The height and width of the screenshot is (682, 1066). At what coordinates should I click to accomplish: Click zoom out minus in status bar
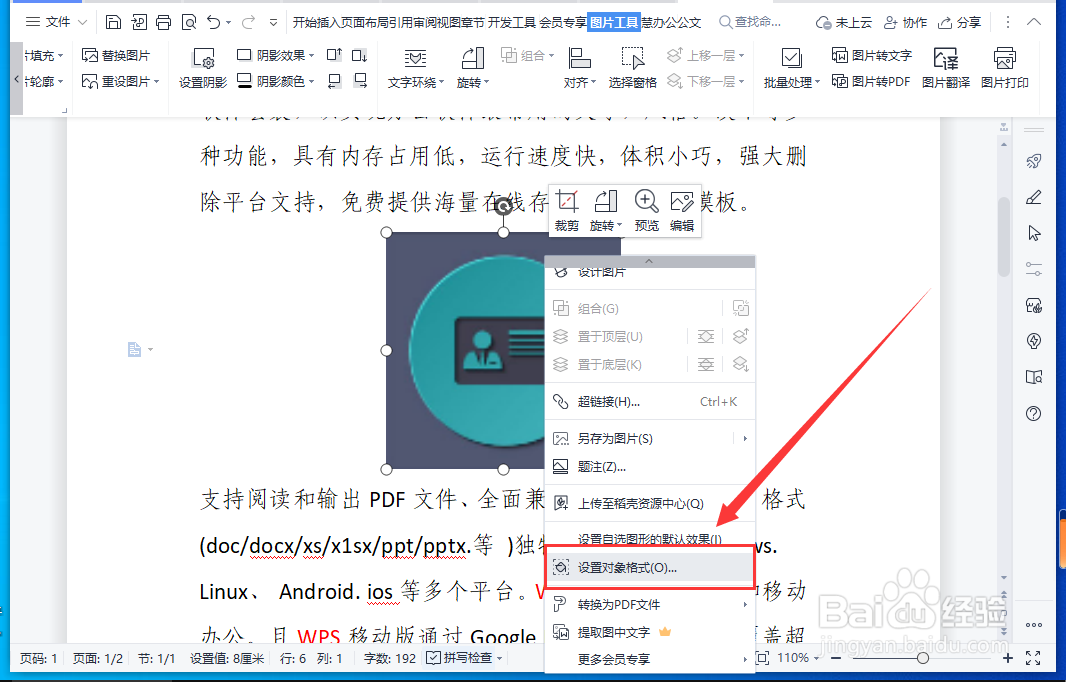[836, 658]
